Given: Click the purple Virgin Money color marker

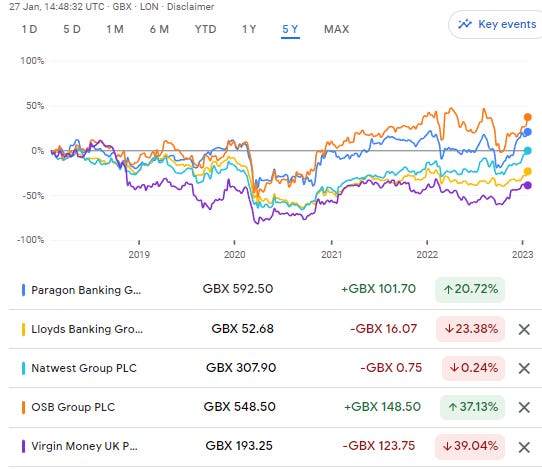Looking at the screenshot, I should (x=23, y=446).
